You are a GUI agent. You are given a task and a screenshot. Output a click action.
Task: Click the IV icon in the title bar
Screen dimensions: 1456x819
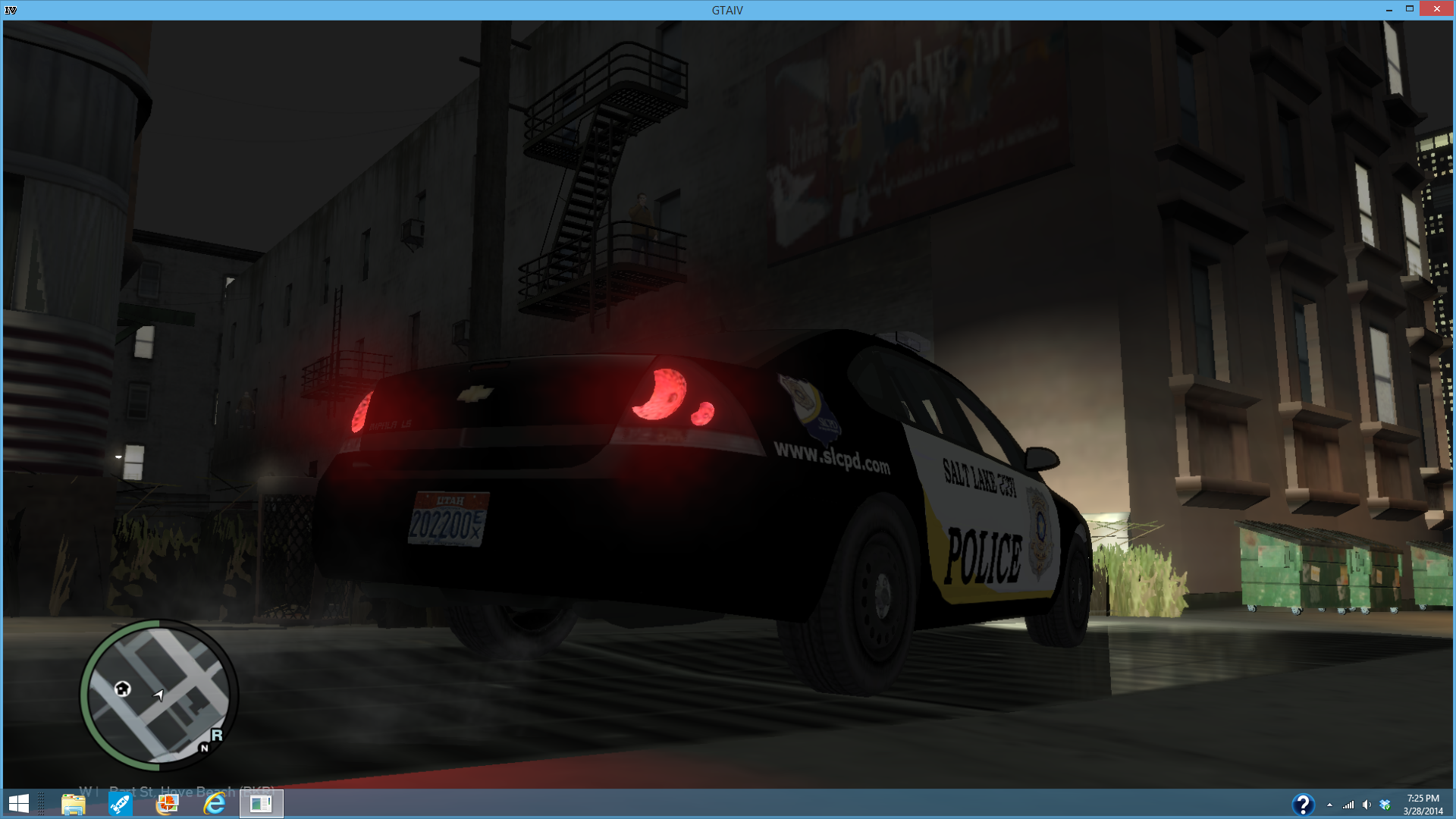[11, 10]
